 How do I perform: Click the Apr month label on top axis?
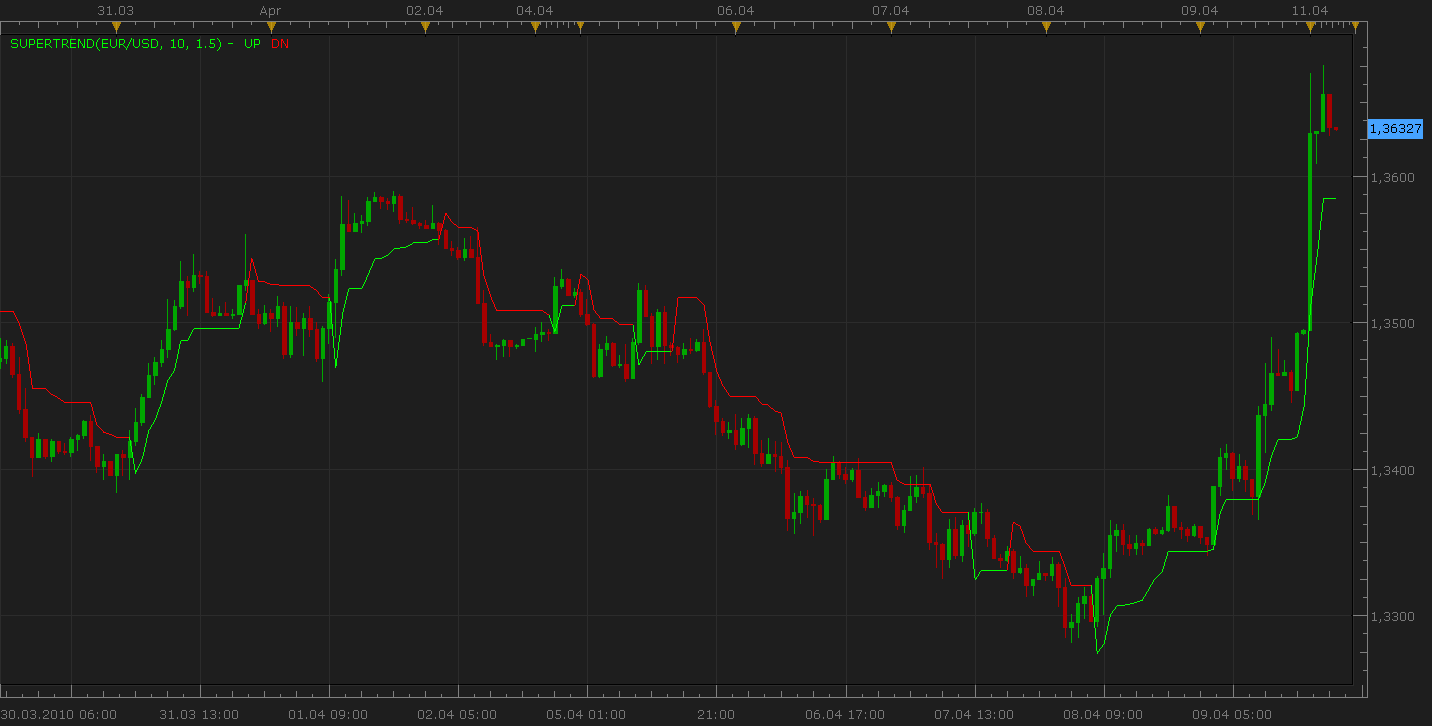coord(271,10)
